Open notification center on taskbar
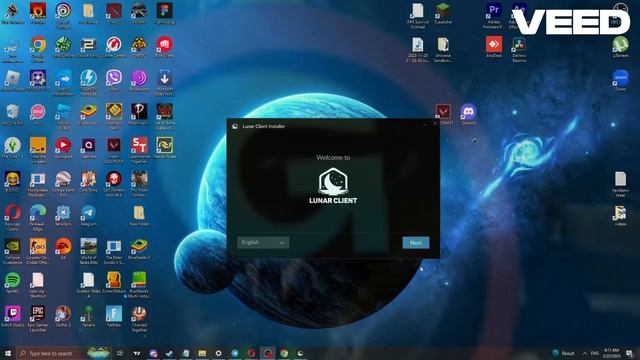 click(629, 353)
